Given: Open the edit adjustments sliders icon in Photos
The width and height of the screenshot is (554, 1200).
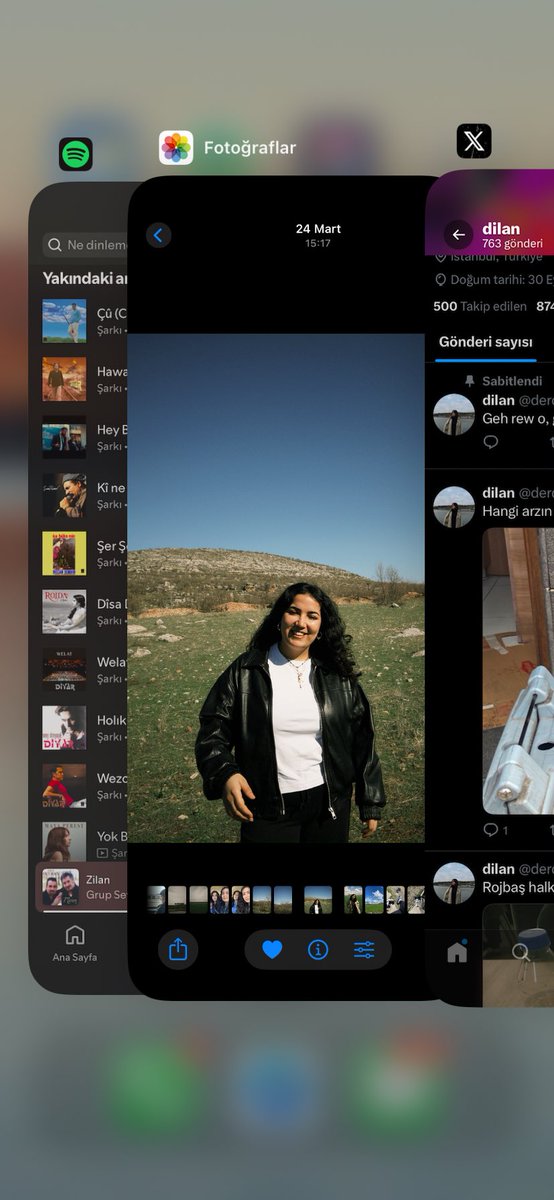Looking at the screenshot, I should (364, 950).
